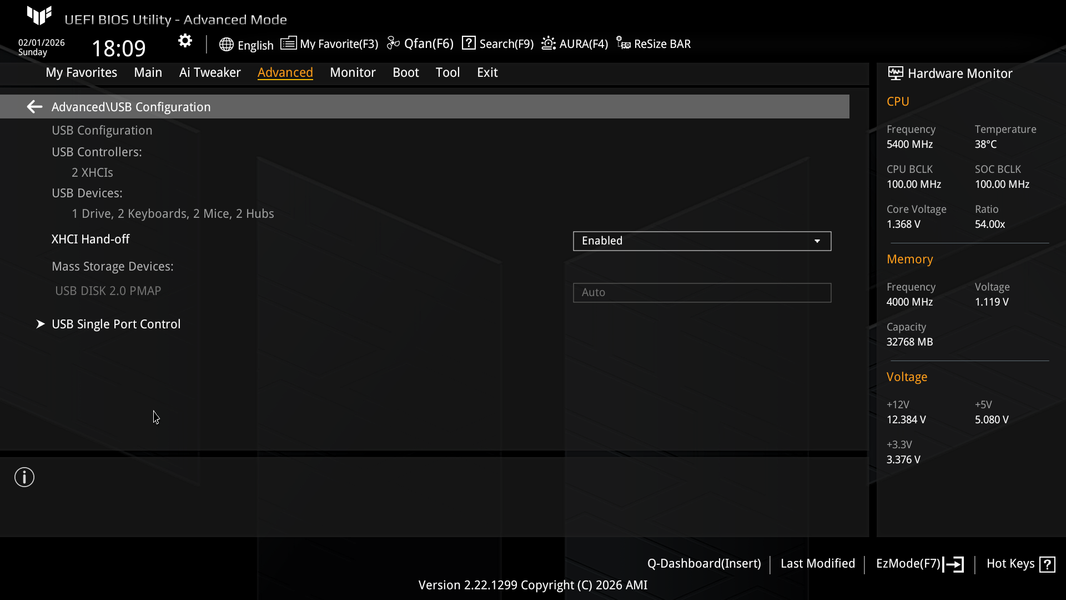Click the back arrow to Advanced menu
Screen dimensions: 1066x600
point(34,107)
